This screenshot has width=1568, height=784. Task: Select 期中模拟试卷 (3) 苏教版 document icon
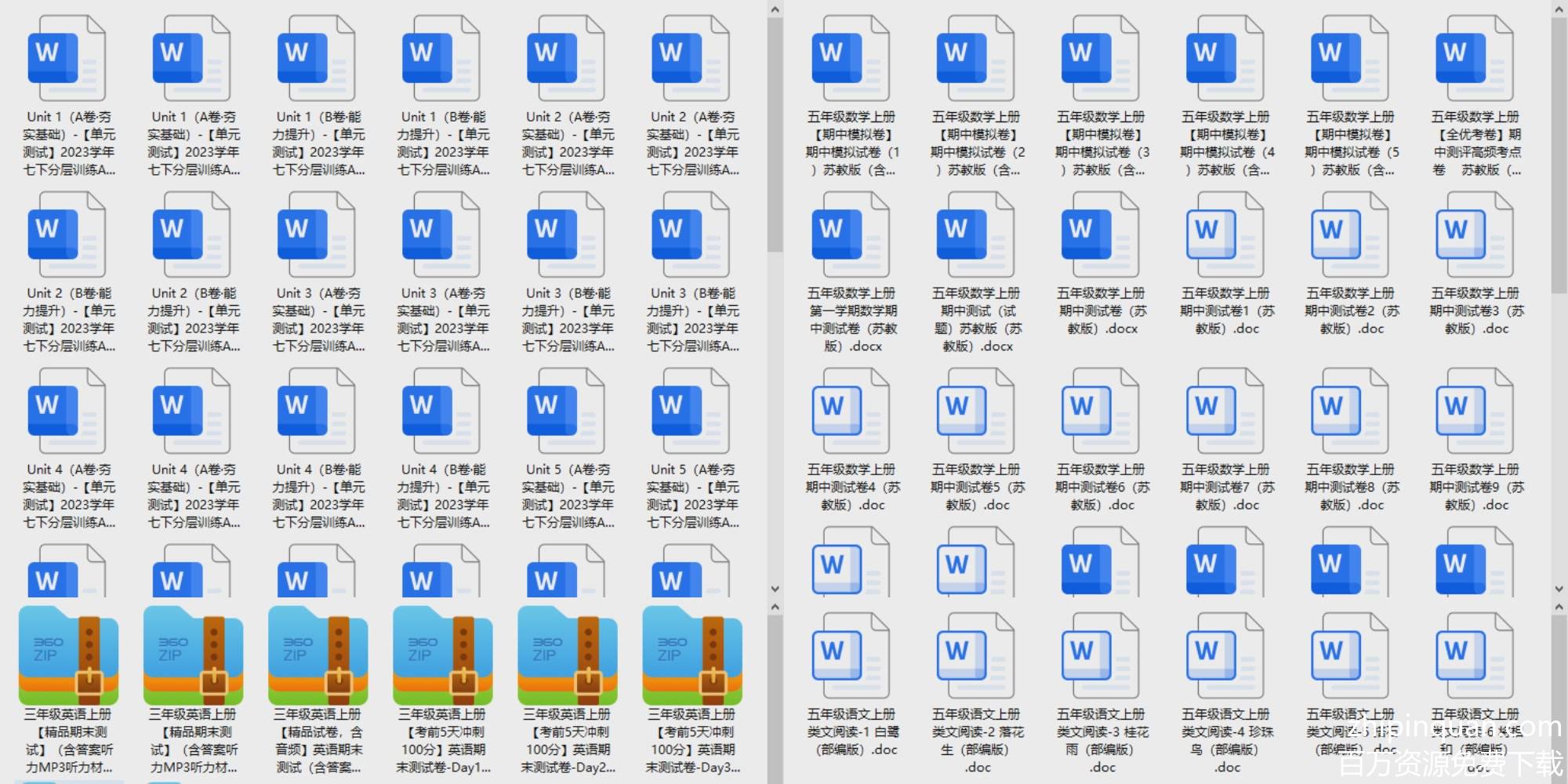1100,59
